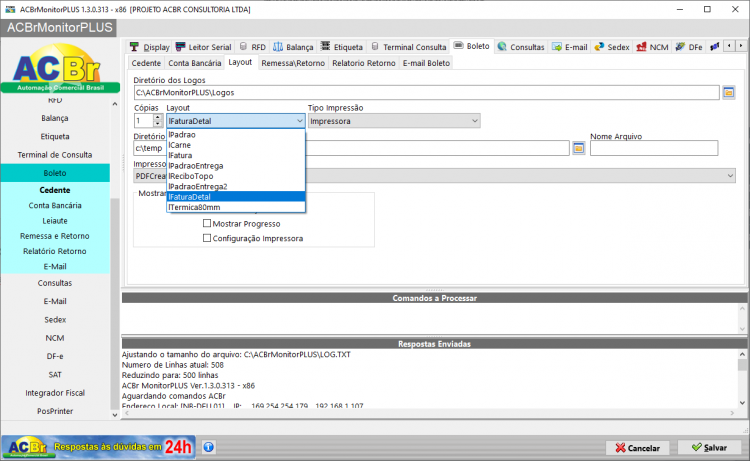This screenshot has width=750, height=461.
Task: Click the Cancelar button
Action: (x=638, y=448)
